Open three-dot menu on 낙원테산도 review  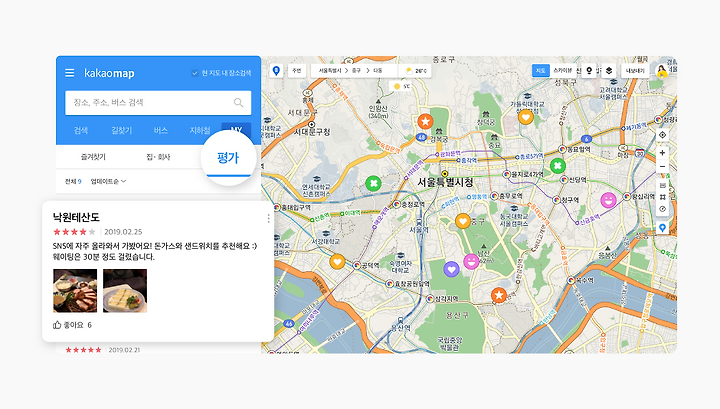[268, 219]
